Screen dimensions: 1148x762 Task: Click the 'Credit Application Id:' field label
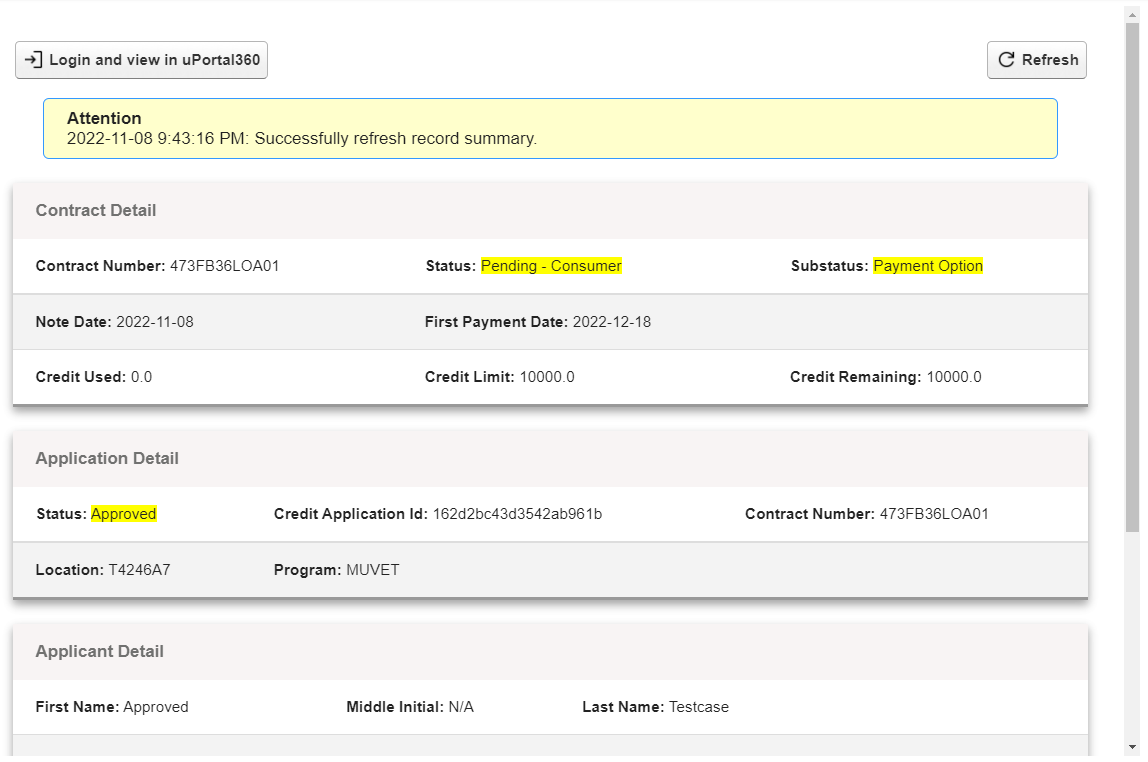(351, 514)
